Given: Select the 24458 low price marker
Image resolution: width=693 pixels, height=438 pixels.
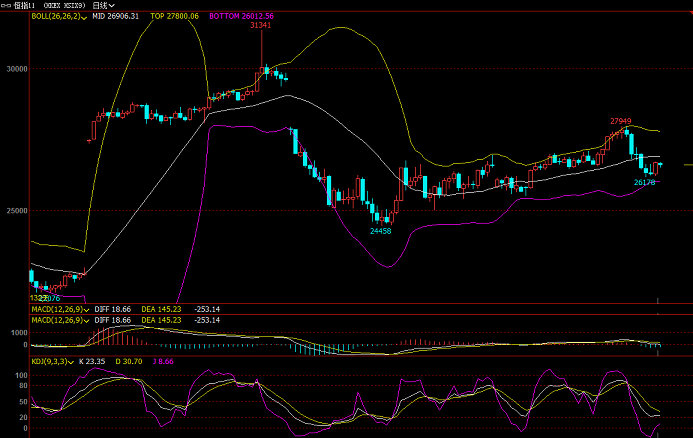Looking at the screenshot, I should tap(381, 231).
